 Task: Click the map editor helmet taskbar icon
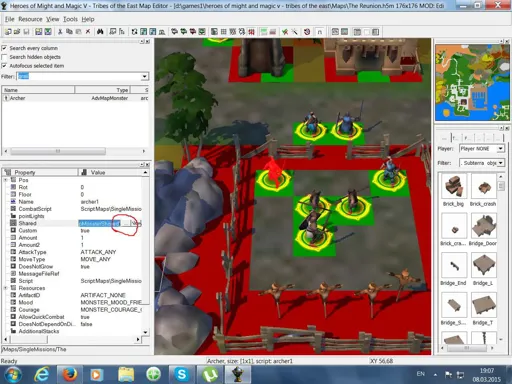pos(238,374)
